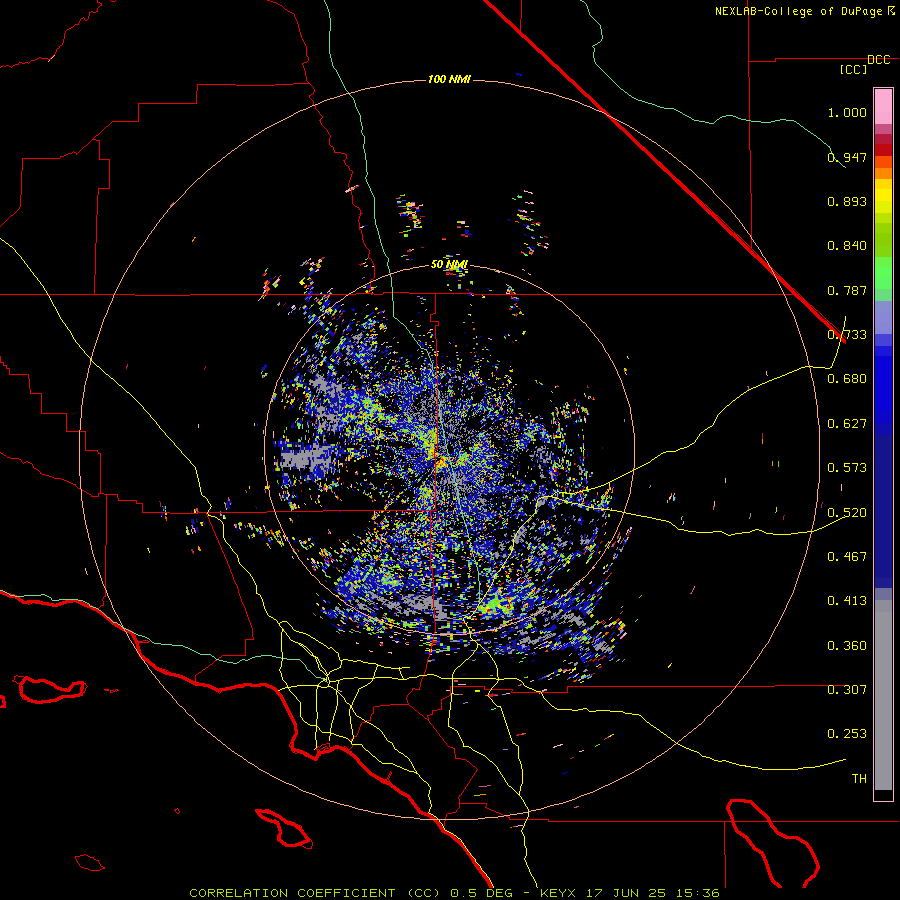The image size is (900, 900).
Task: Click the [CC] legend heading
Action: [x=853, y=69]
